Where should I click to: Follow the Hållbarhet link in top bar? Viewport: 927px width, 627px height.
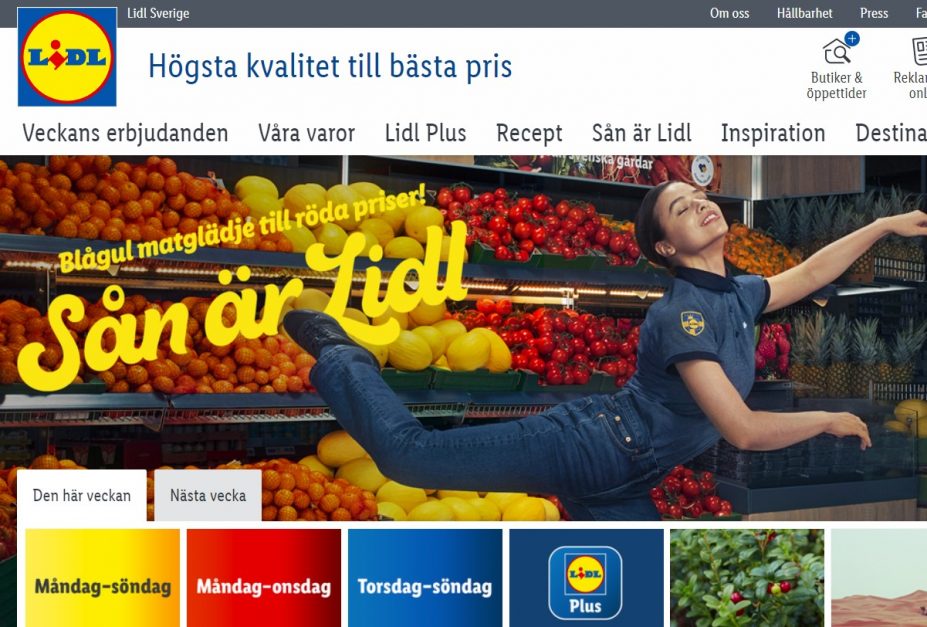(x=805, y=13)
